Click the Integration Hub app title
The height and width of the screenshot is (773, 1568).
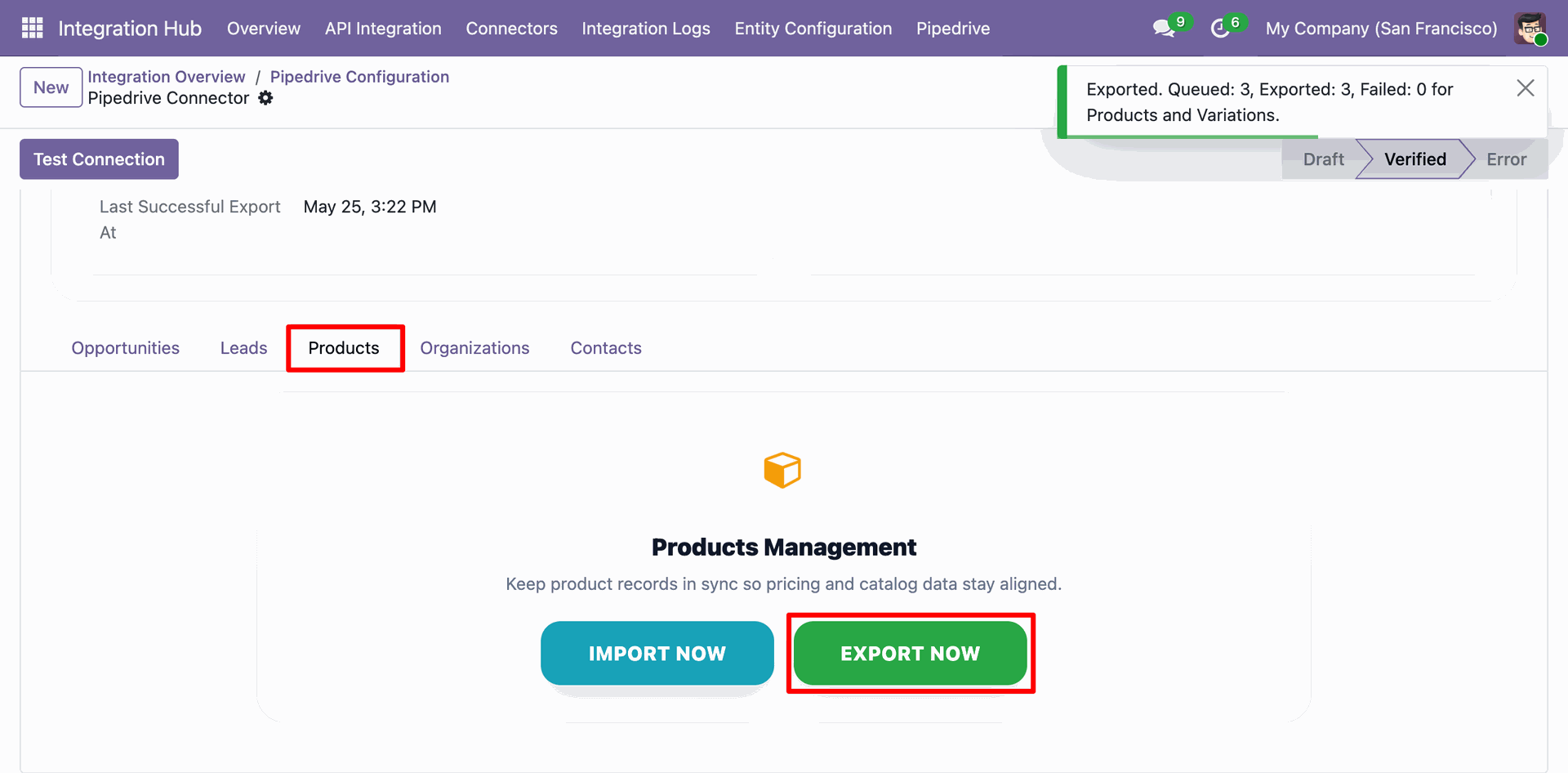130,29
